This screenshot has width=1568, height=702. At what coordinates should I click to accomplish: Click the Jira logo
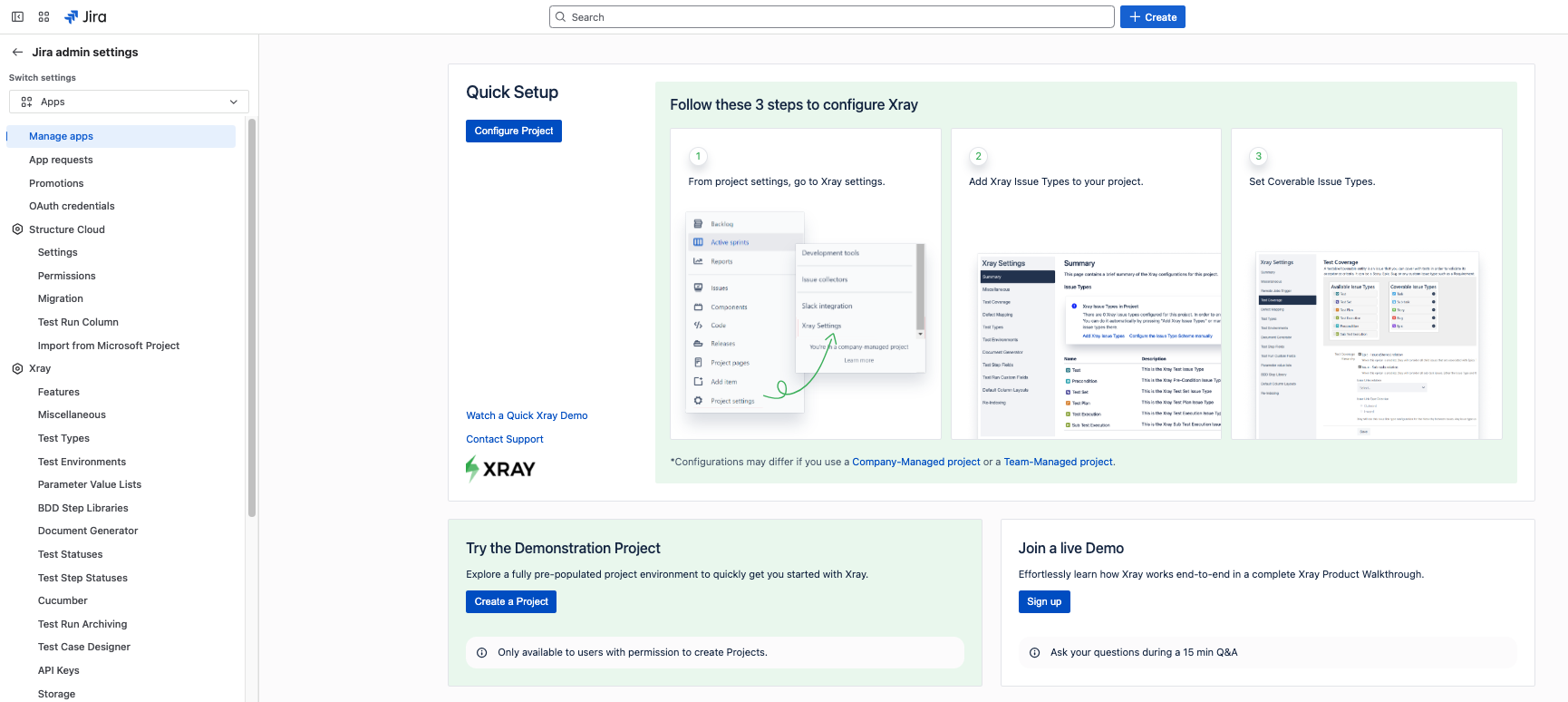pos(86,17)
